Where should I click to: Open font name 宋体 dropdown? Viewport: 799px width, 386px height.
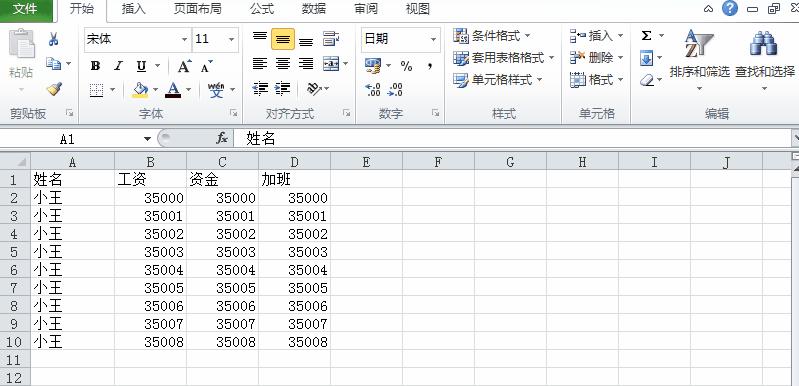184,39
